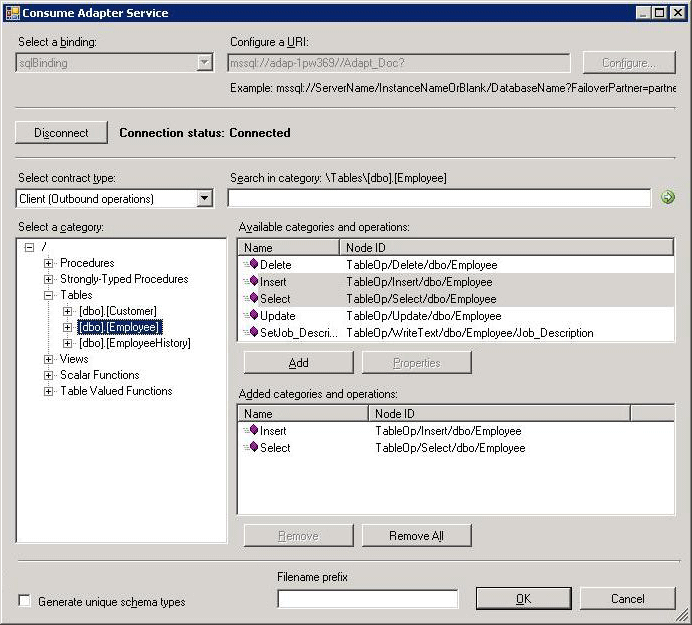Image resolution: width=692 pixels, height=625 pixels.
Task: Click the Filename prefix input field
Action: click(368, 599)
